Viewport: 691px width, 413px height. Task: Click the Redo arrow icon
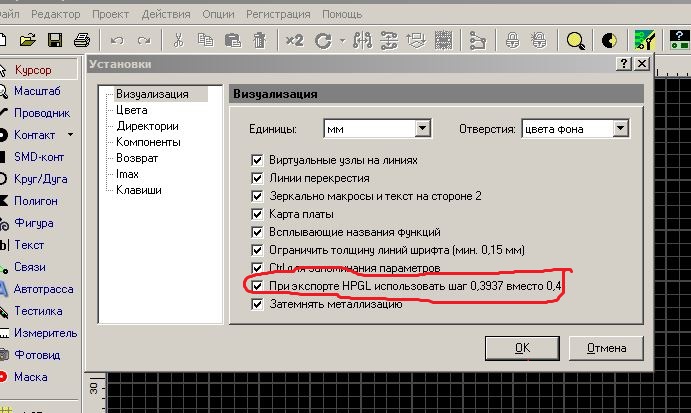[144, 41]
